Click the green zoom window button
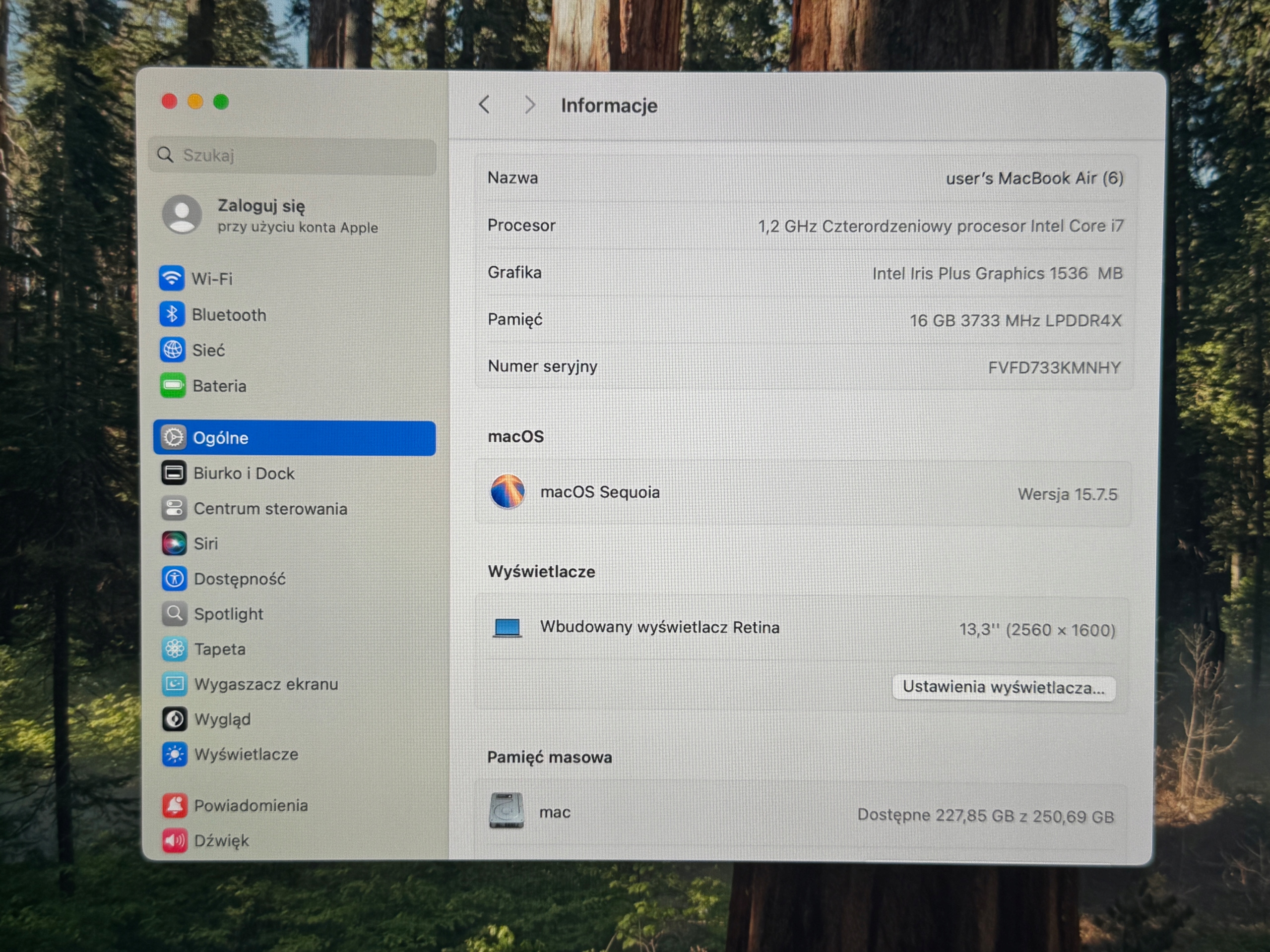 (221, 102)
